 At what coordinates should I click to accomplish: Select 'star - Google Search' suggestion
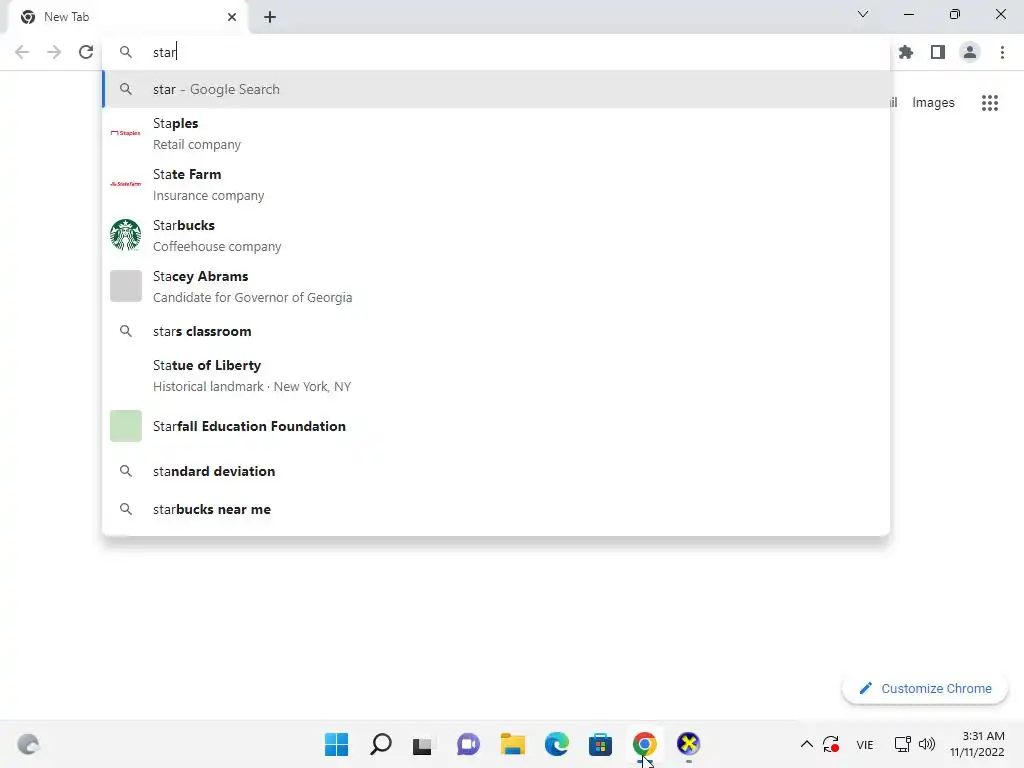point(496,89)
